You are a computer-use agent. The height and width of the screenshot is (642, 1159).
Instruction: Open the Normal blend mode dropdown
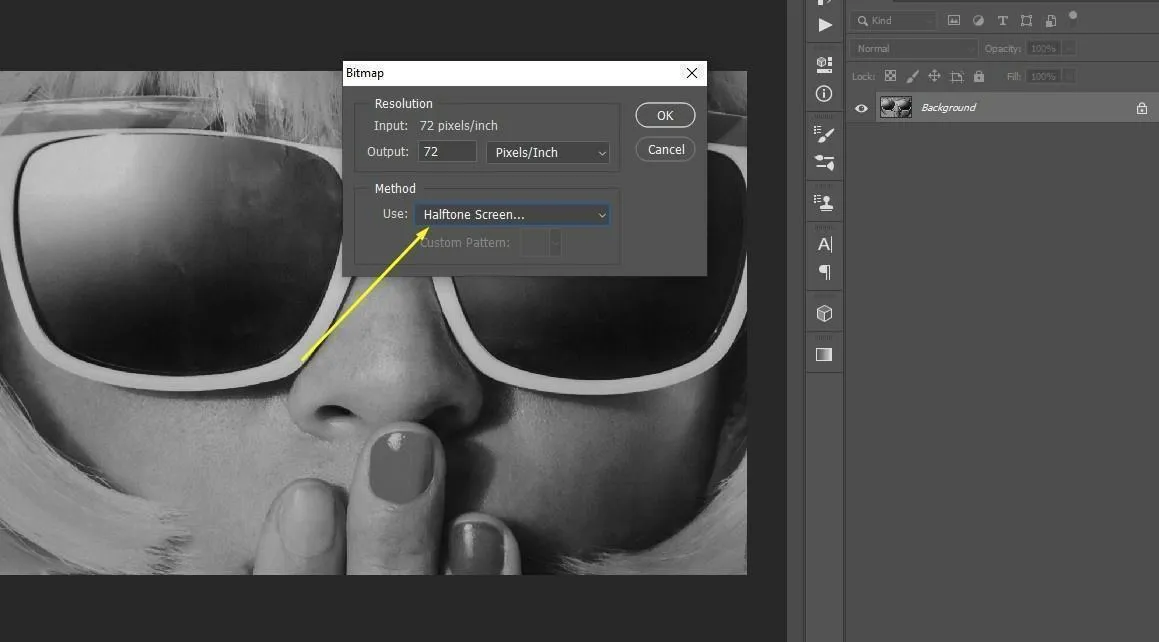(914, 48)
